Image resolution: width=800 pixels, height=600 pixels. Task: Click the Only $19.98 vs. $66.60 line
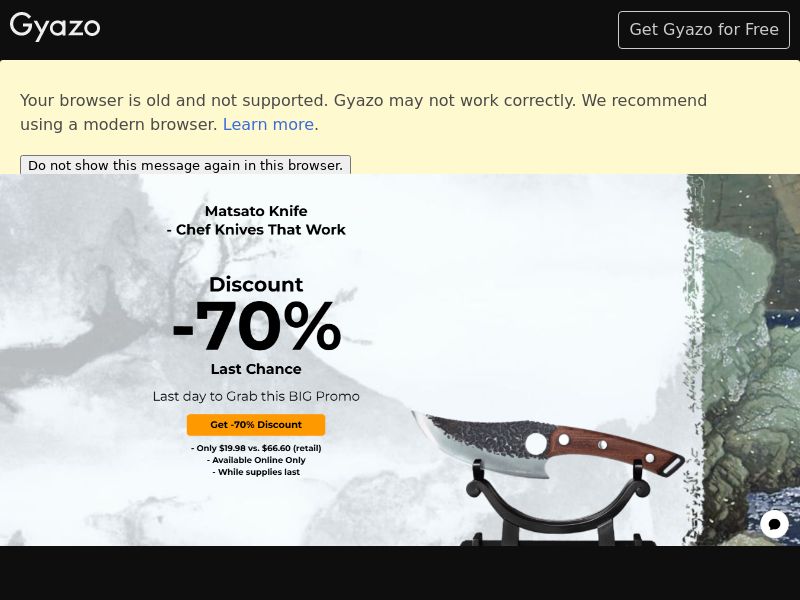[x=256, y=448]
